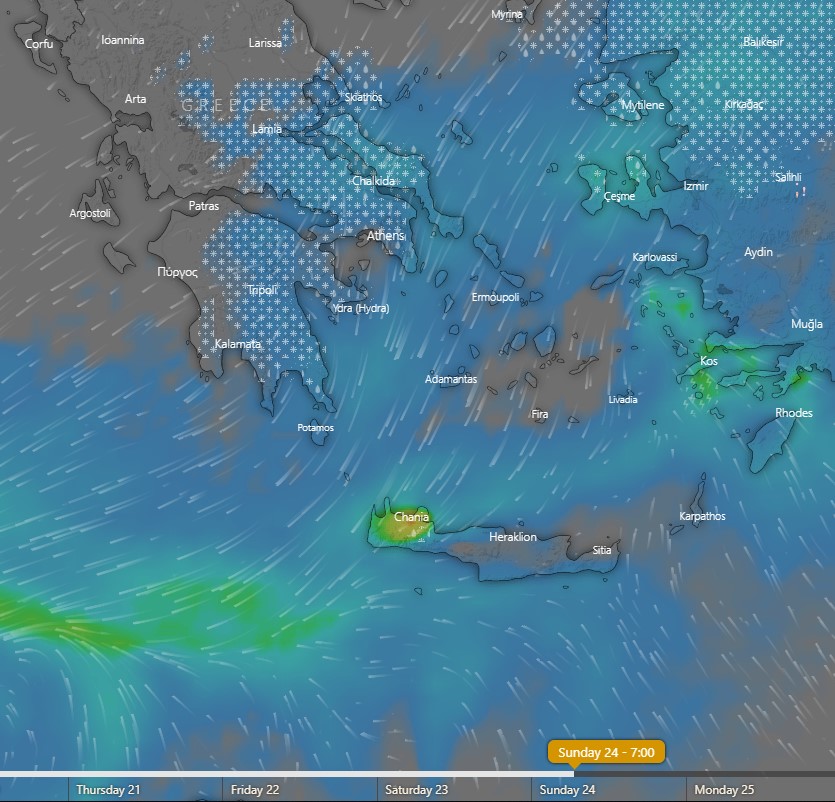Click the Heraklion city label
This screenshot has height=802, width=835.
coord(512,537)
